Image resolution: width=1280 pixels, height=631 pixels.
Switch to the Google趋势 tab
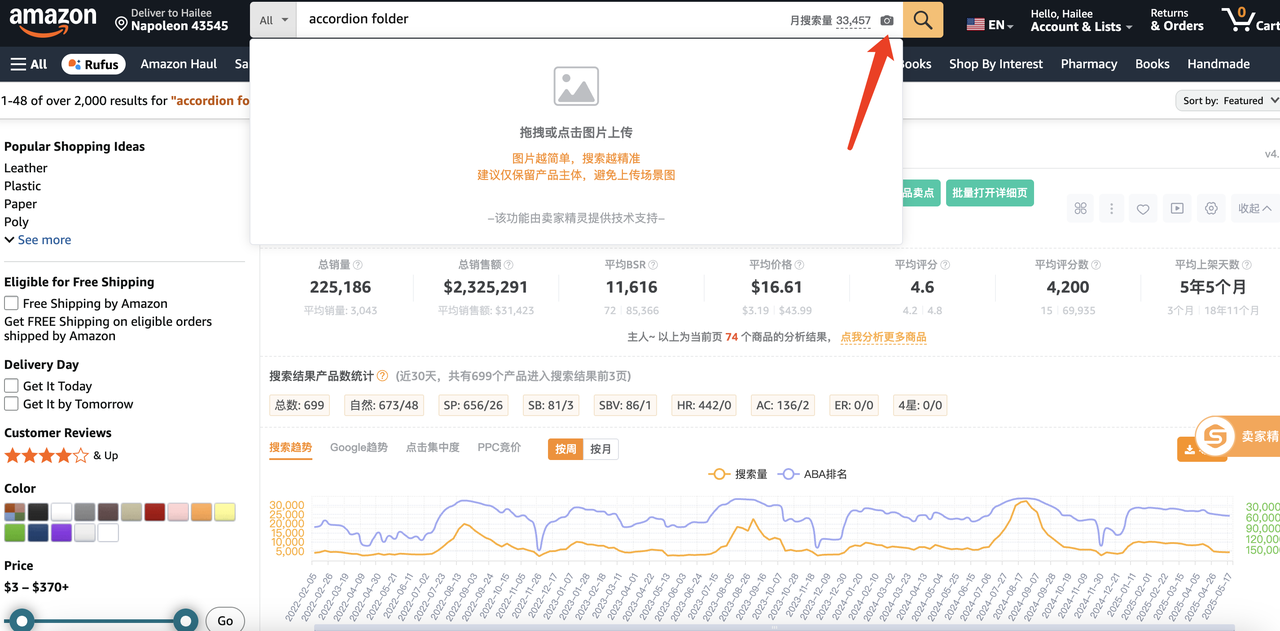359,447
